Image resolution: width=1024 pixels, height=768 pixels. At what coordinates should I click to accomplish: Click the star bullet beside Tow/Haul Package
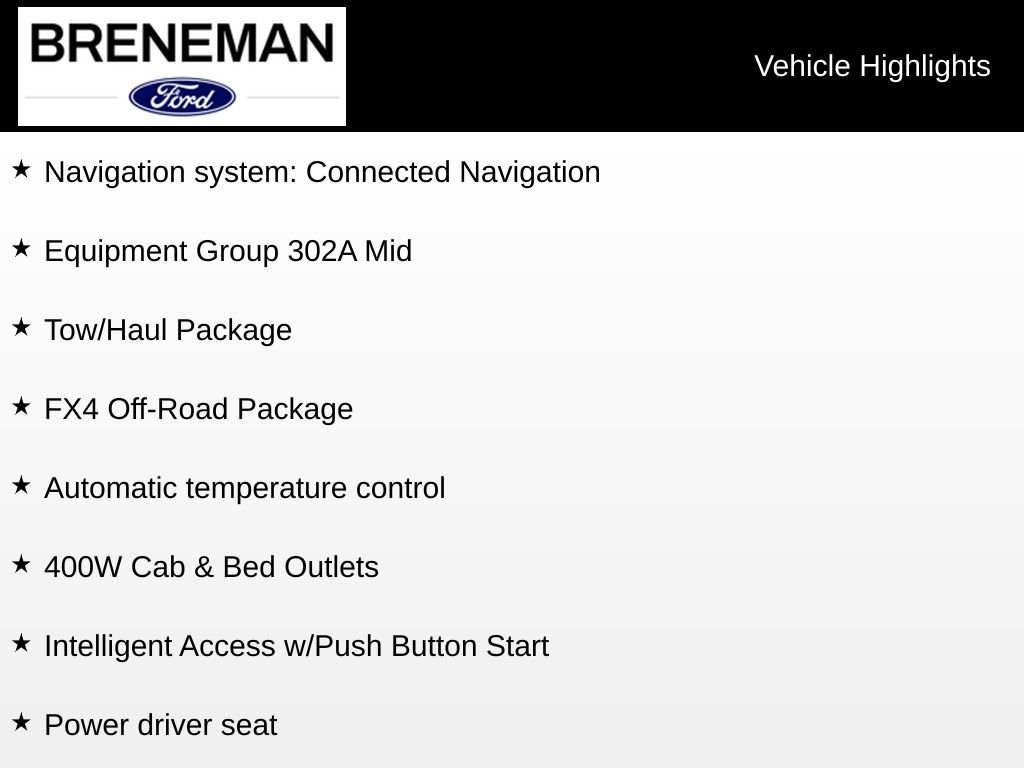(x=21, y=328)
